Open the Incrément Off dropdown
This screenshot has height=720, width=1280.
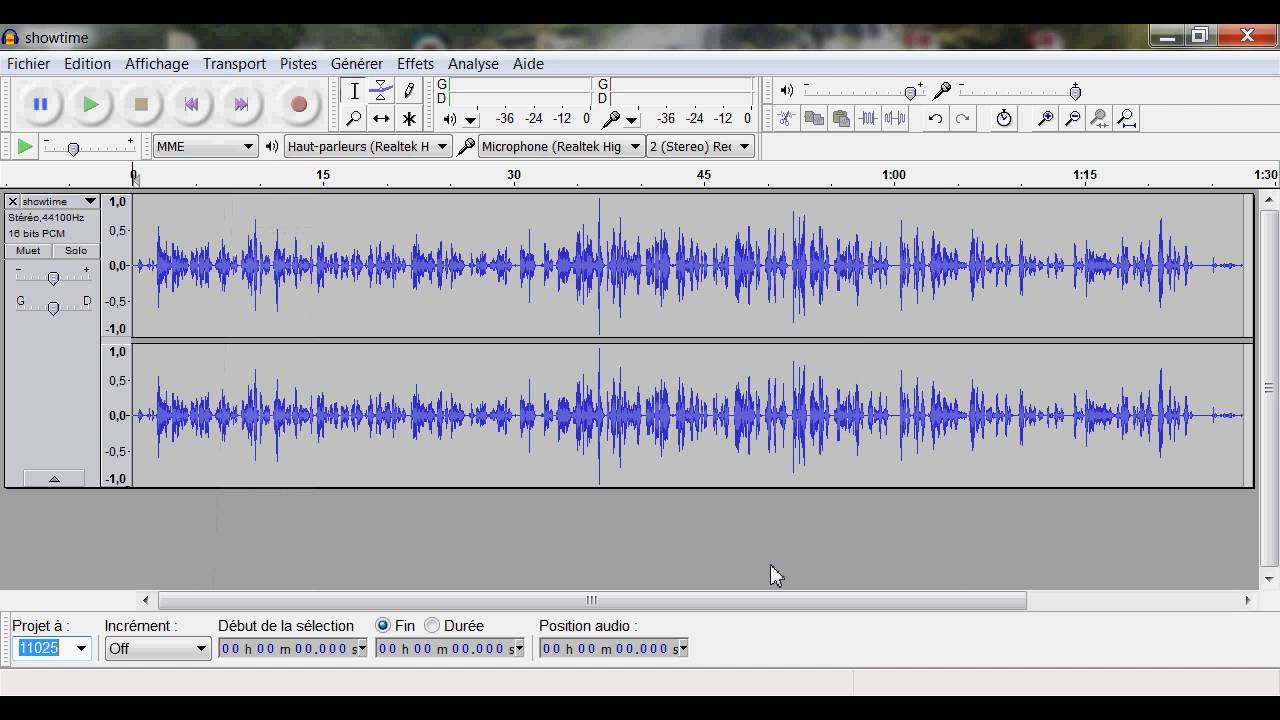click(157, 648)
